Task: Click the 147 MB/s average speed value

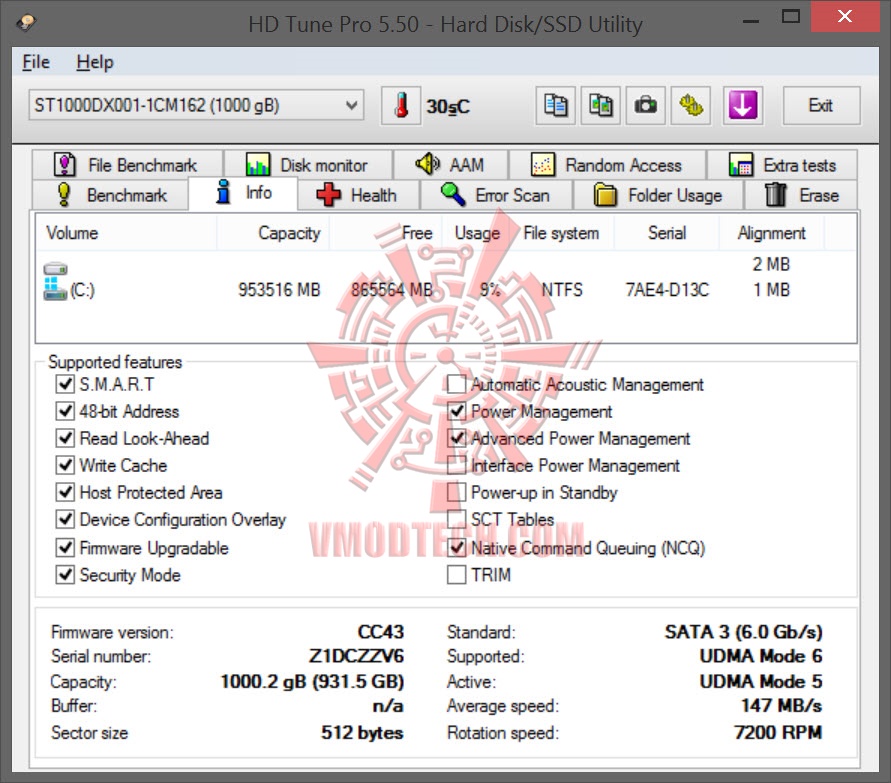Action: click(x=781, y=706)
